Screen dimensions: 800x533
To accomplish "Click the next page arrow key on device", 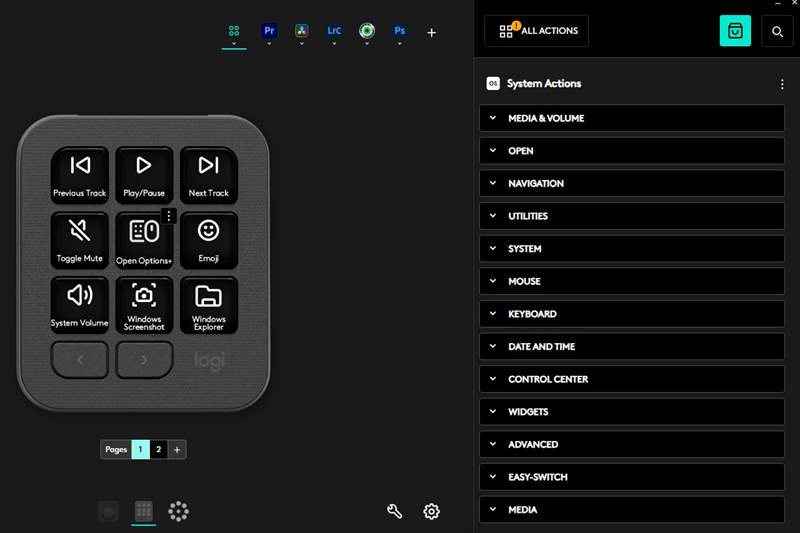I will (144, 360).
